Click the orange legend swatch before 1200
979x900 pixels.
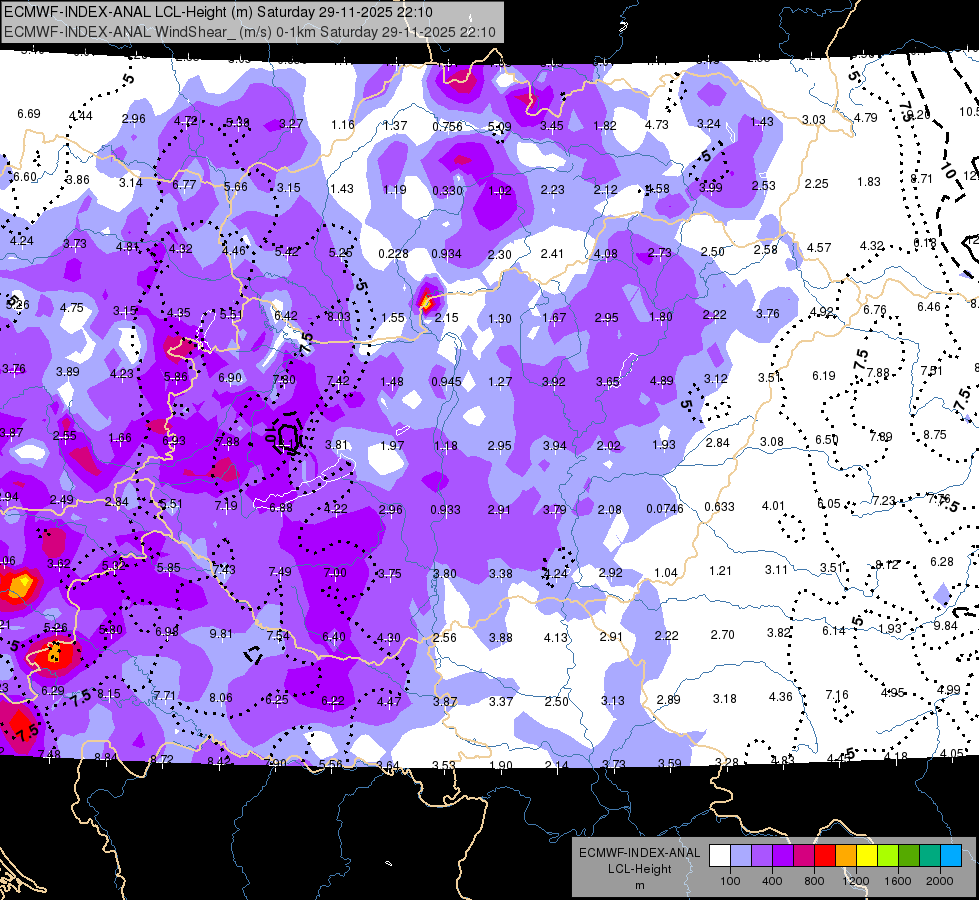tap(846, 856)
